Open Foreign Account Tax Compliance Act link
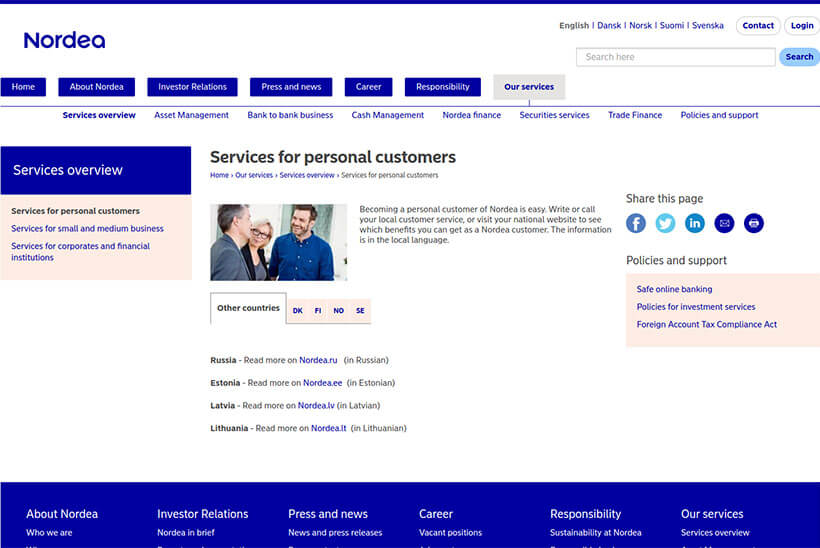Screen dimensions: 820x548 [x=707, y=324]
